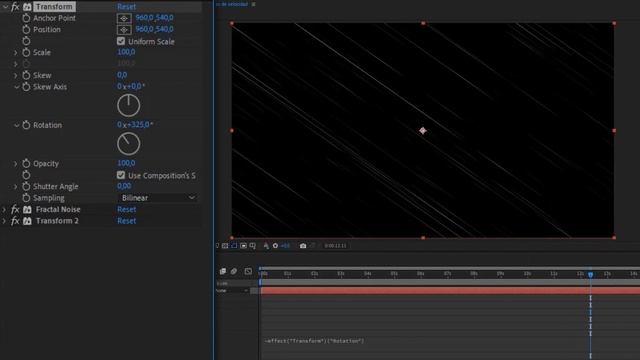Open the Sampling Bilinear dropdown
Viewport: 640px width, 360px height.
pyautogui.click(x=158, y=198)
